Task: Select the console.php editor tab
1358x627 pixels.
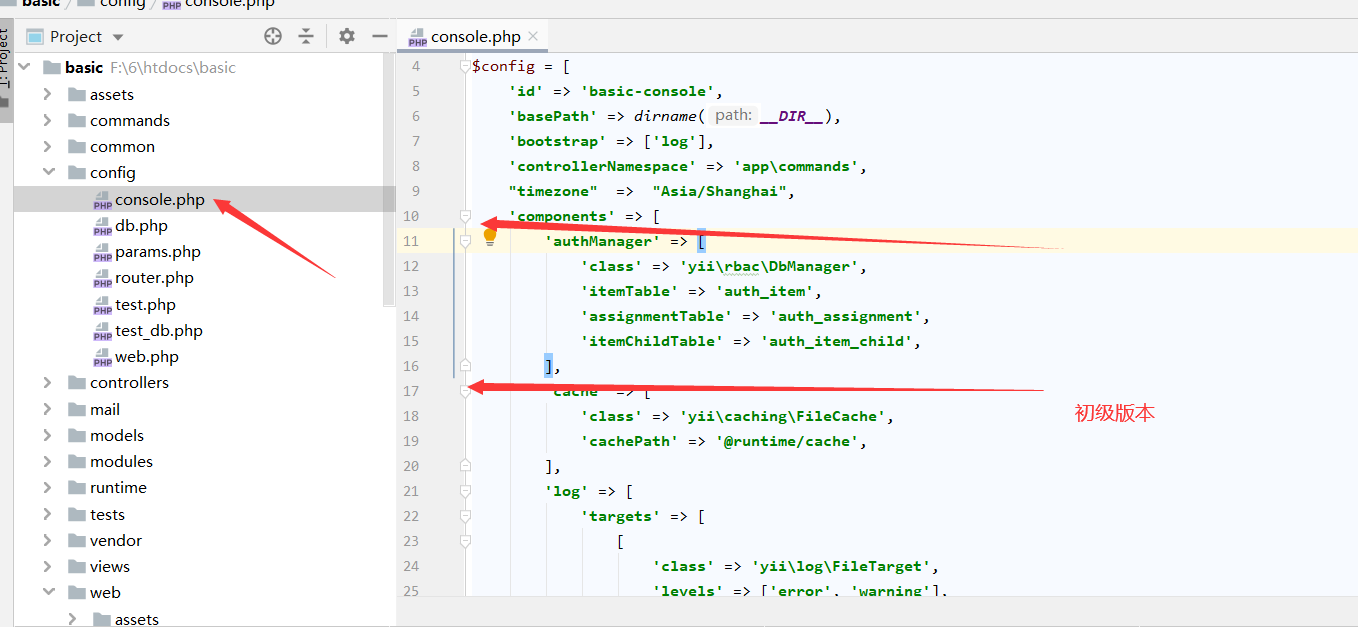Action: click(x=472, y=36)
